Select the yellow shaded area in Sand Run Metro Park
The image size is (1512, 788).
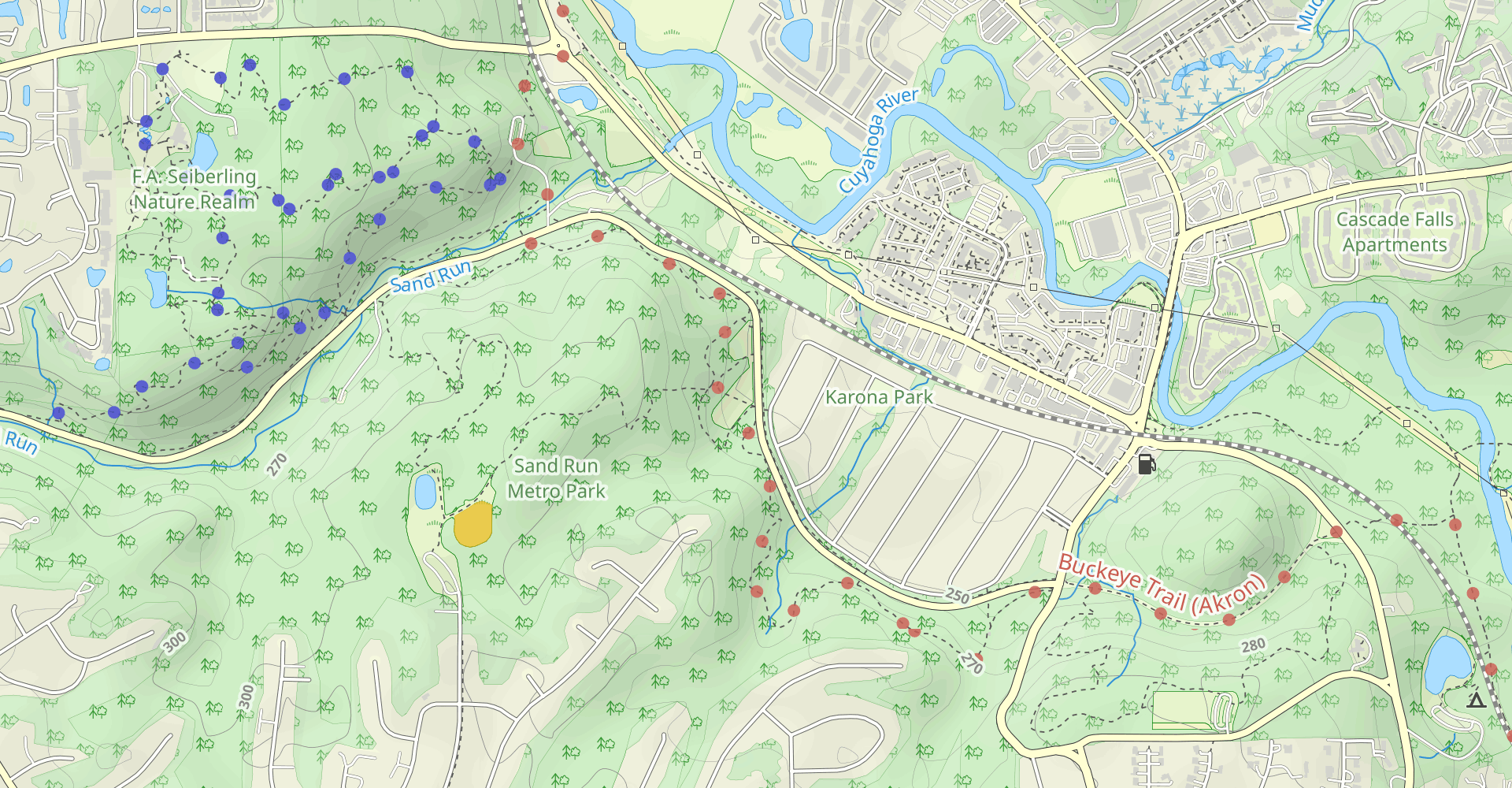coord(473,524)
